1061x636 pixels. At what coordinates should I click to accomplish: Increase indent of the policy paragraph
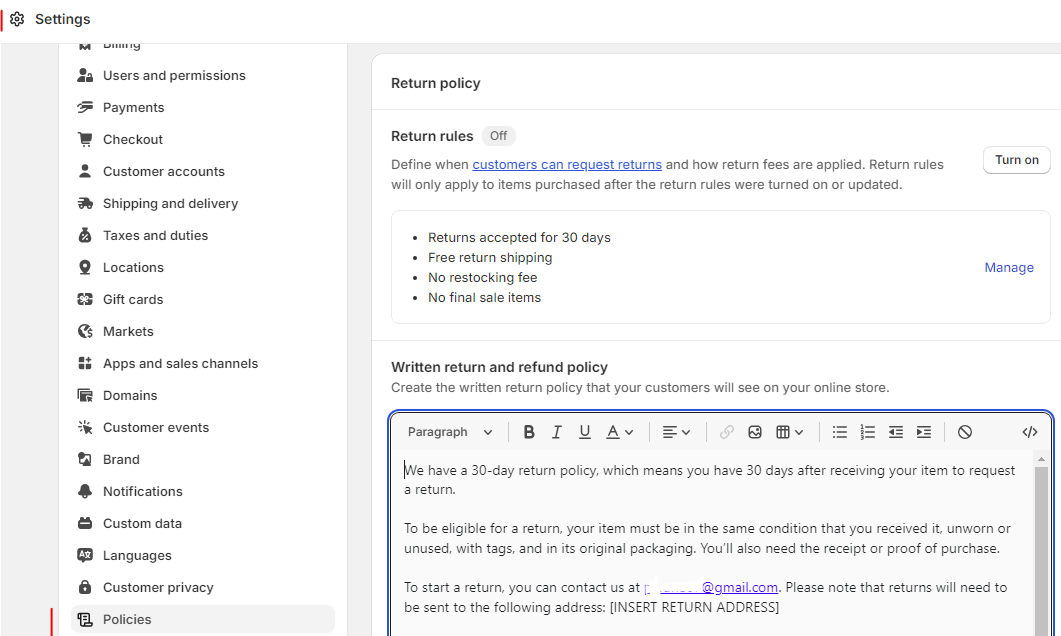[924, 432]
